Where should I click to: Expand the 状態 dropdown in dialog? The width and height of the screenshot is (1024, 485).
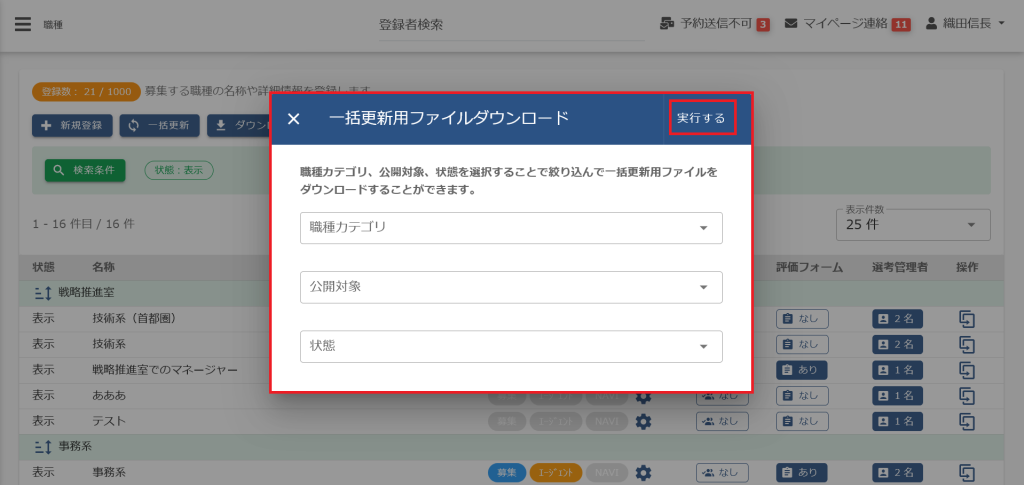[x=510, y=346]
